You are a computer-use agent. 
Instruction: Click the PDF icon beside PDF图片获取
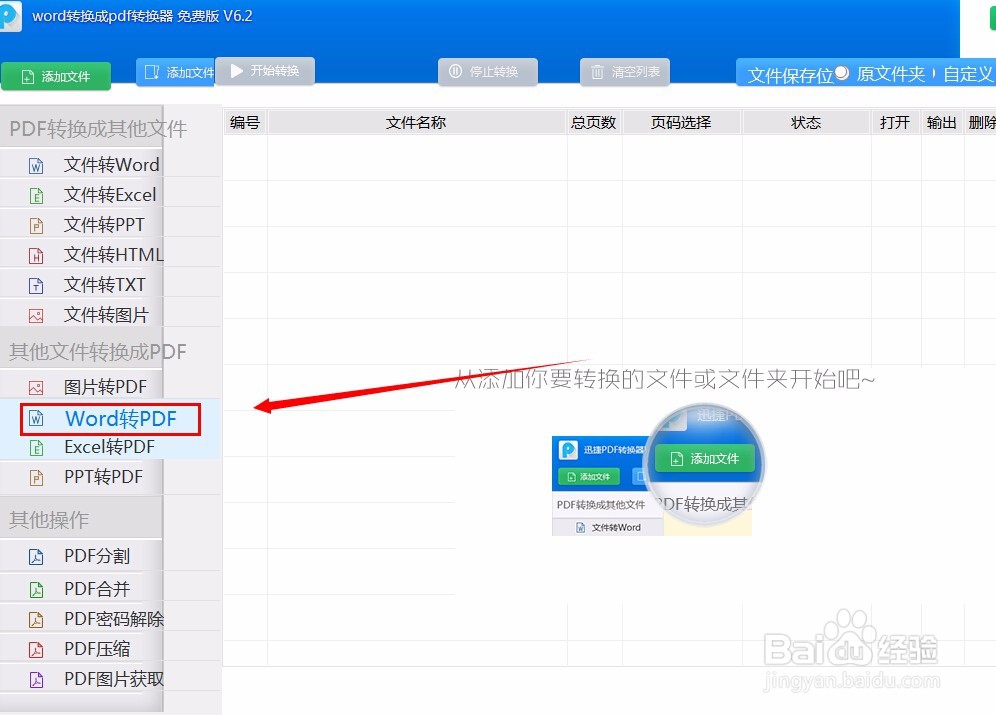[36, 679]
